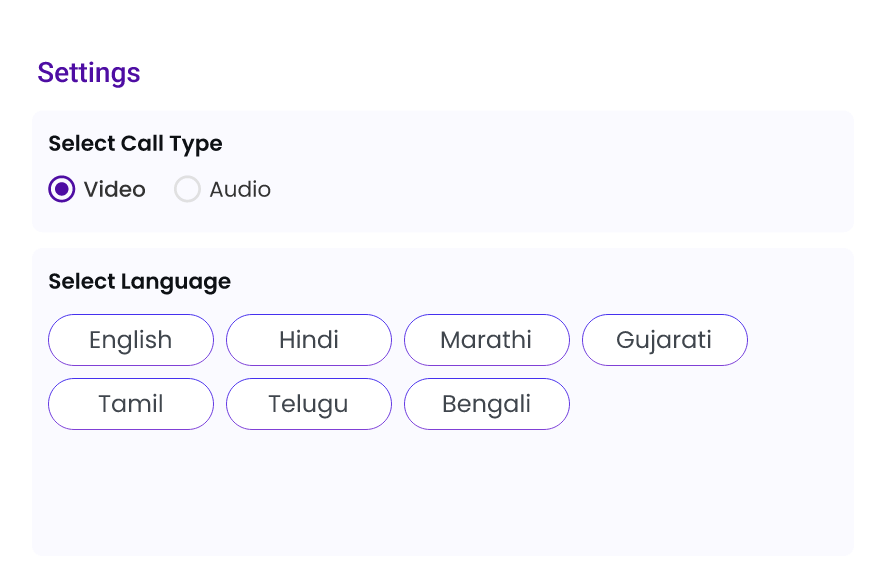Pick the Hindi language chip
The width and height of the screenshot is (888, 580).
point(309,340)
